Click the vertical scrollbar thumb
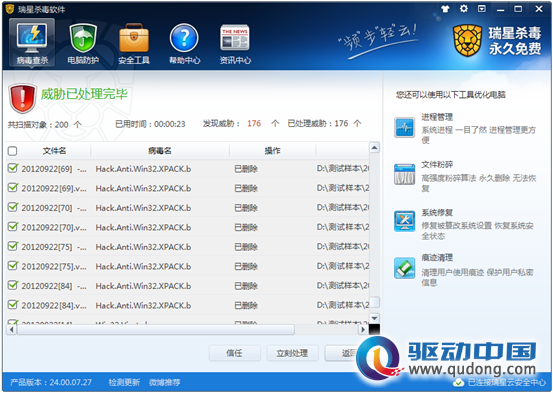This screenshot has height=393, width=553. click(374, 302)
